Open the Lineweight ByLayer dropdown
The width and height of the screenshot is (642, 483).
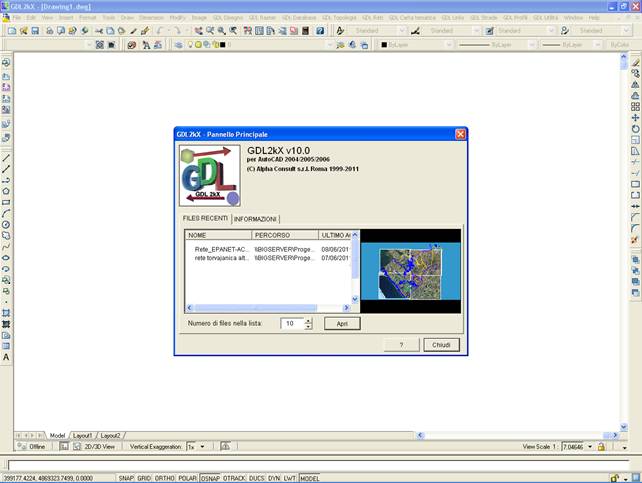tap(598, 45)
